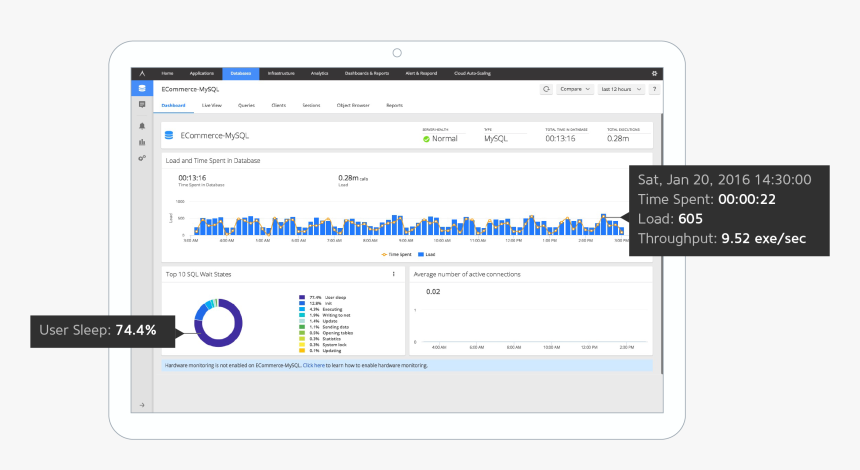Open Applications in top navigation

coord(201,73)
